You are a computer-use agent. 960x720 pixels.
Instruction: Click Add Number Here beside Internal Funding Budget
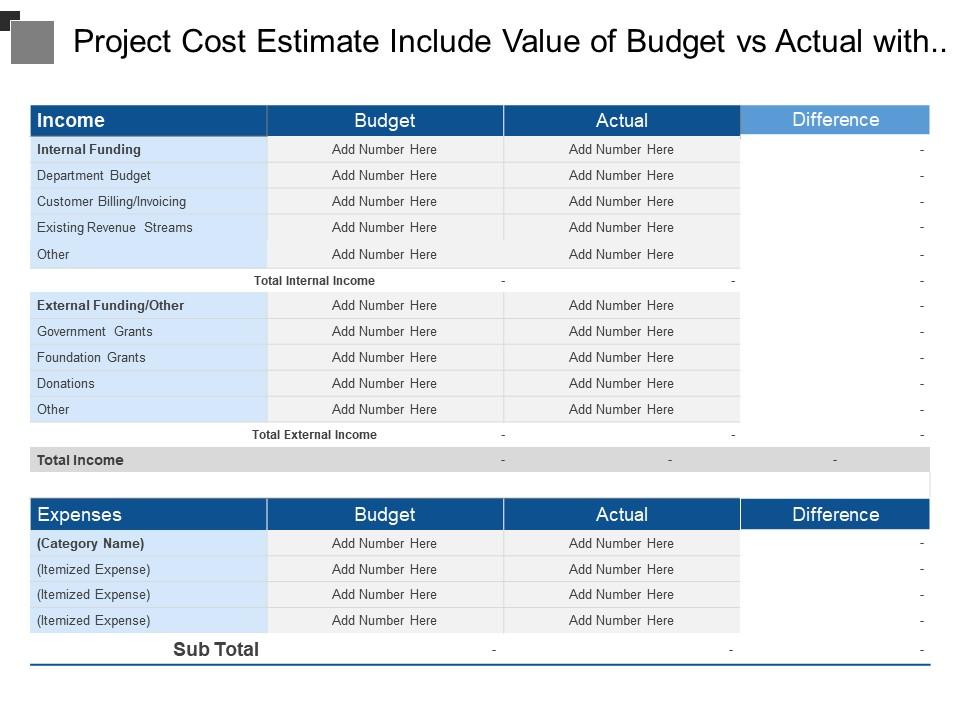(384, 149)
